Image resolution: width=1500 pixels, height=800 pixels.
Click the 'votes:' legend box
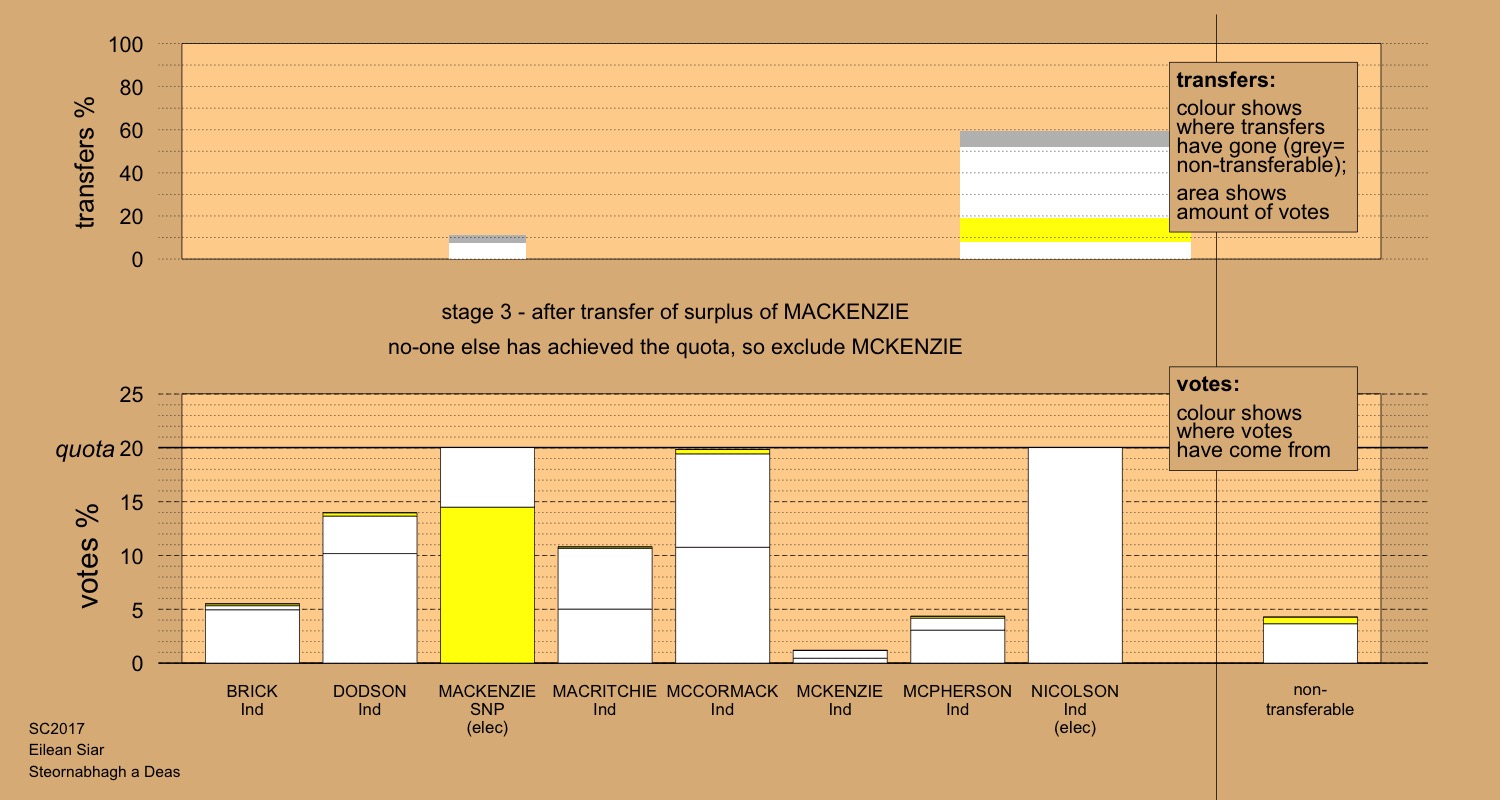pyautogui.click(x=1263, y=418)
